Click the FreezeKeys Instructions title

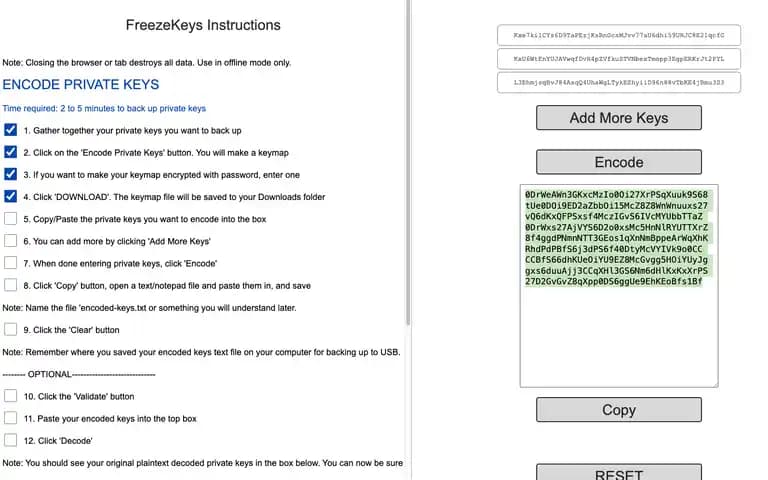(x=203, y=25)
